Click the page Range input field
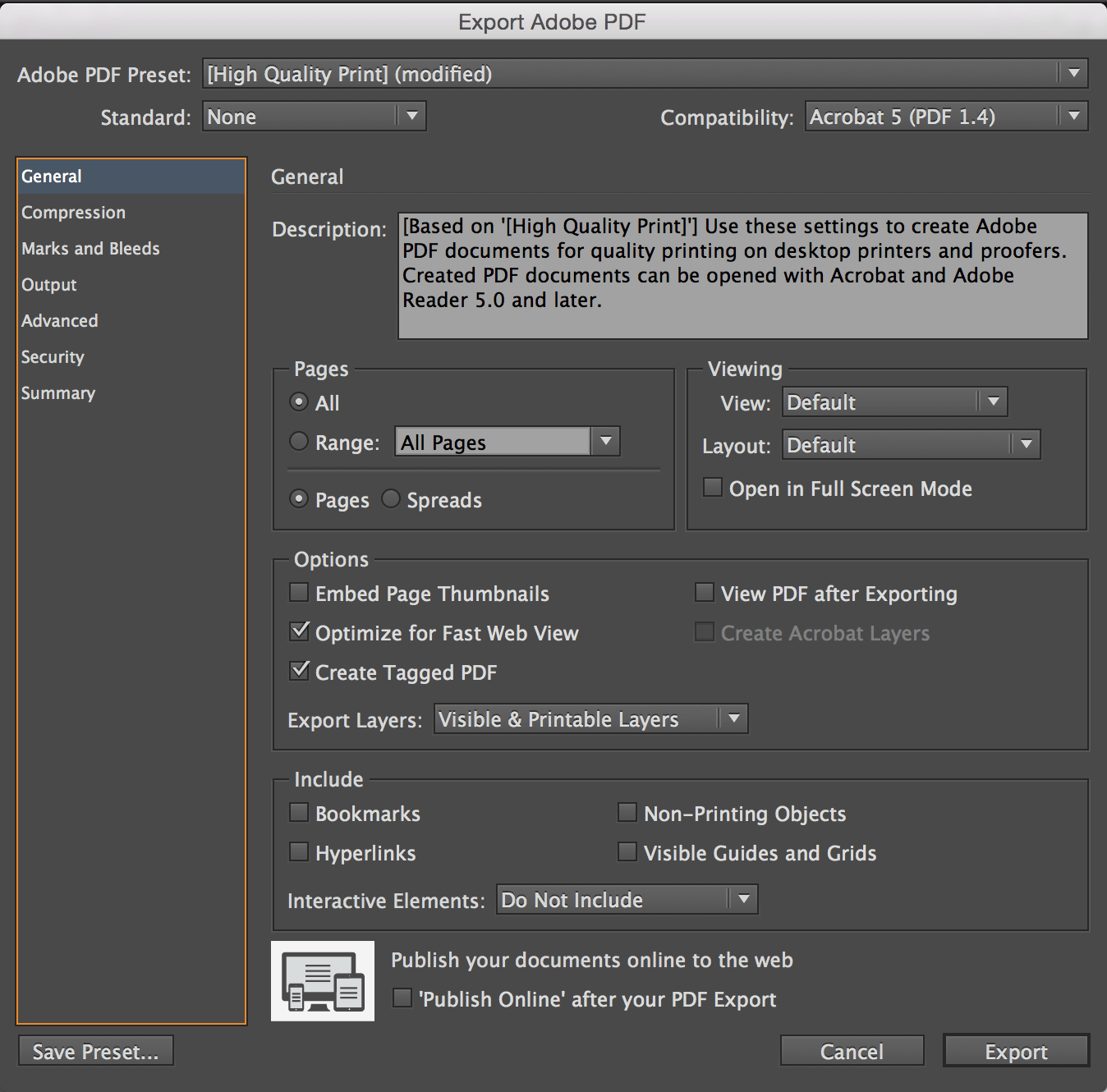The width and height of the screenshot is (1107, 1092). tap(493, 443)
